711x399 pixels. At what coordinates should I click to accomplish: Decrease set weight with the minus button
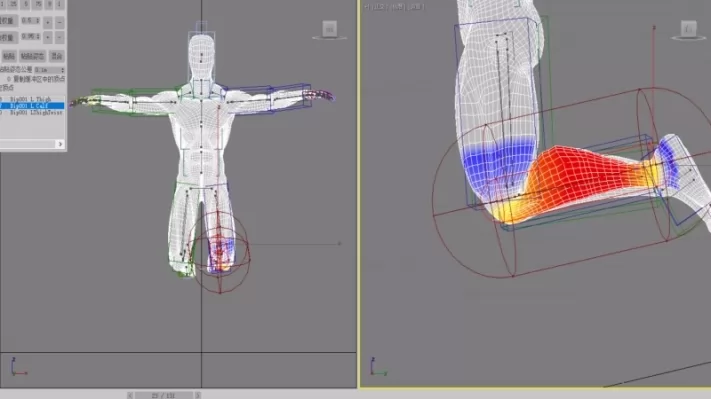pos(59,22)
